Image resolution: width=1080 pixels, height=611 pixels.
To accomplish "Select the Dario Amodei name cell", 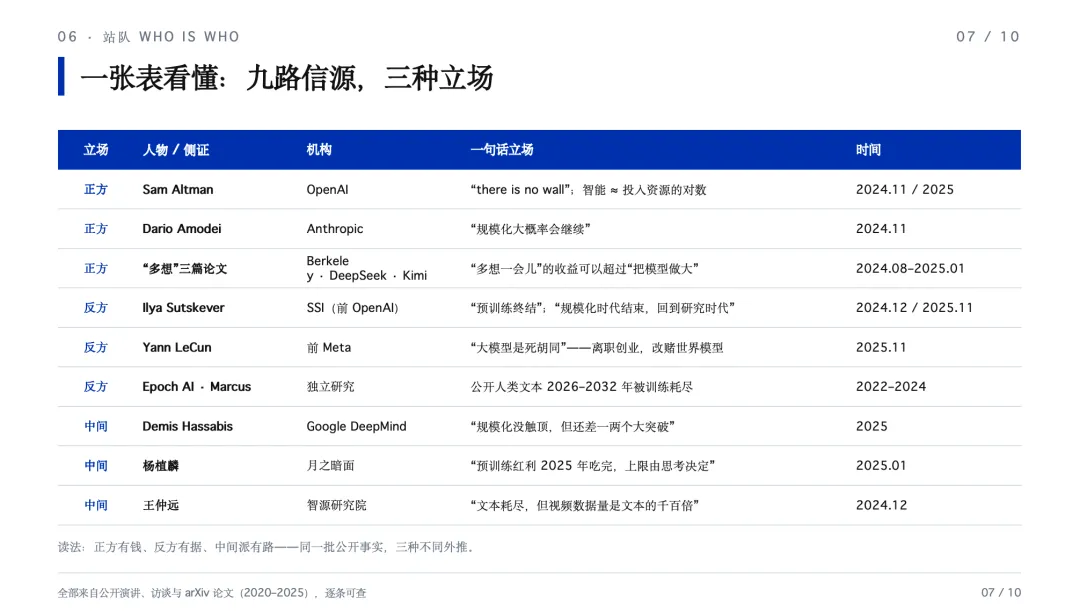I will 182,229.
